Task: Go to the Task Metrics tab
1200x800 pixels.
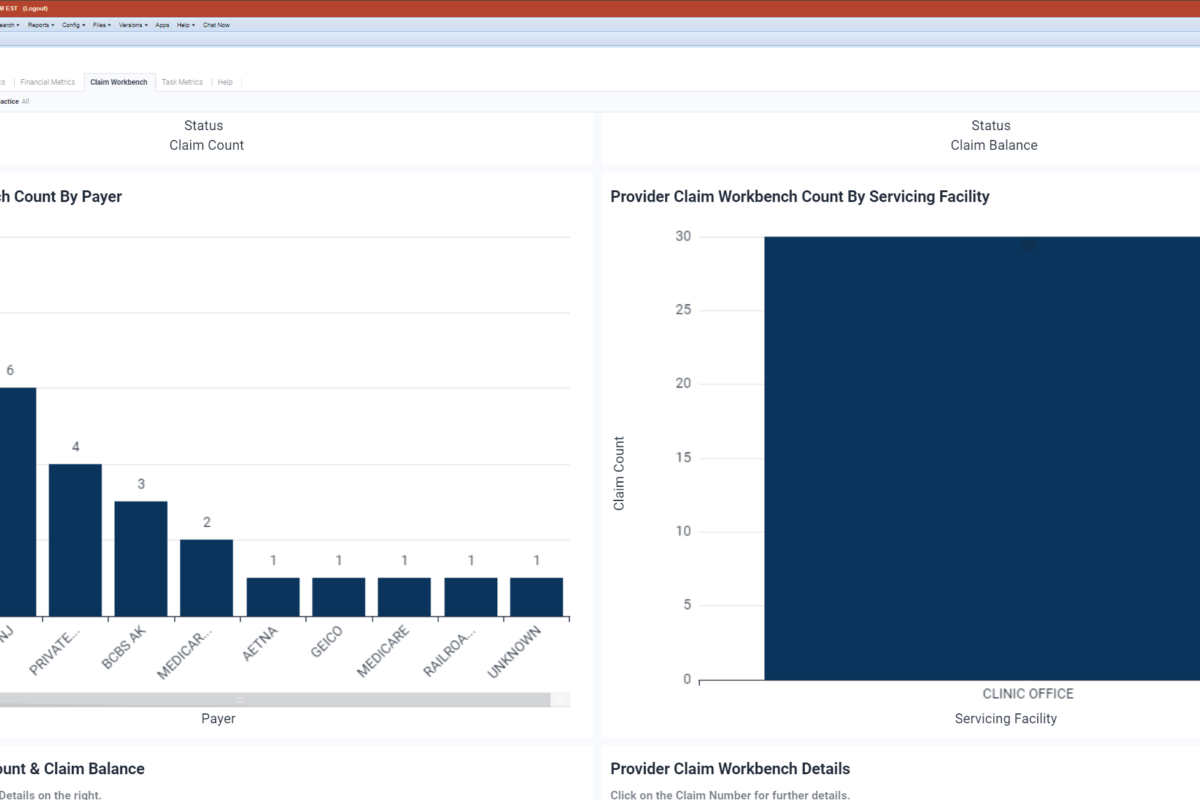Action: (x=182, y=82)
